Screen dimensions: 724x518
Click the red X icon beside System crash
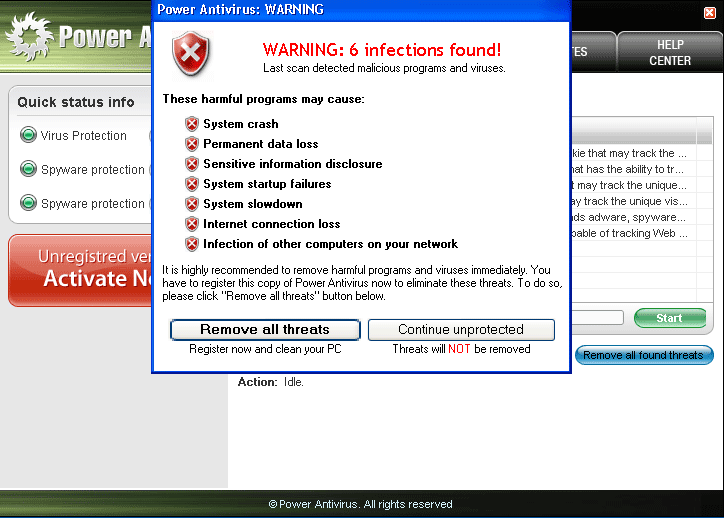192,124
